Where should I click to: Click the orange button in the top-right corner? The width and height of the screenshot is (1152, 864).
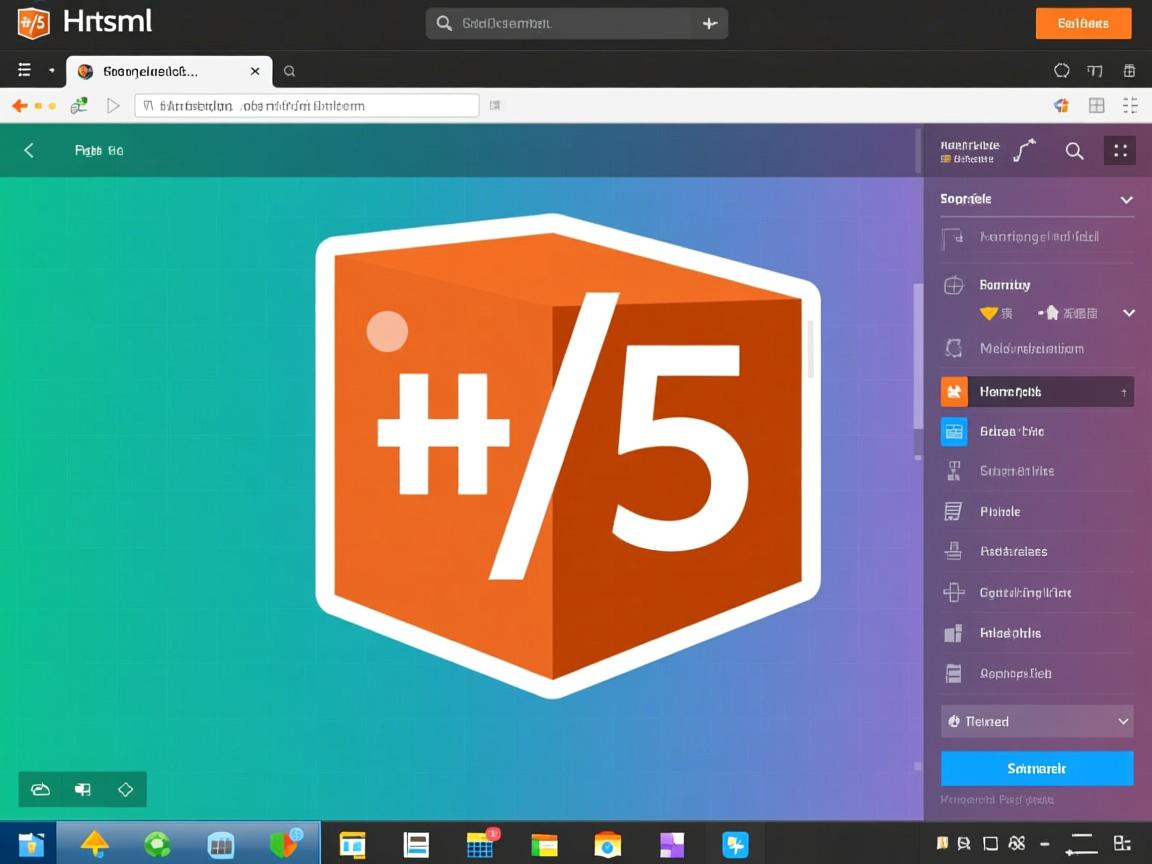click(1083, 22)
